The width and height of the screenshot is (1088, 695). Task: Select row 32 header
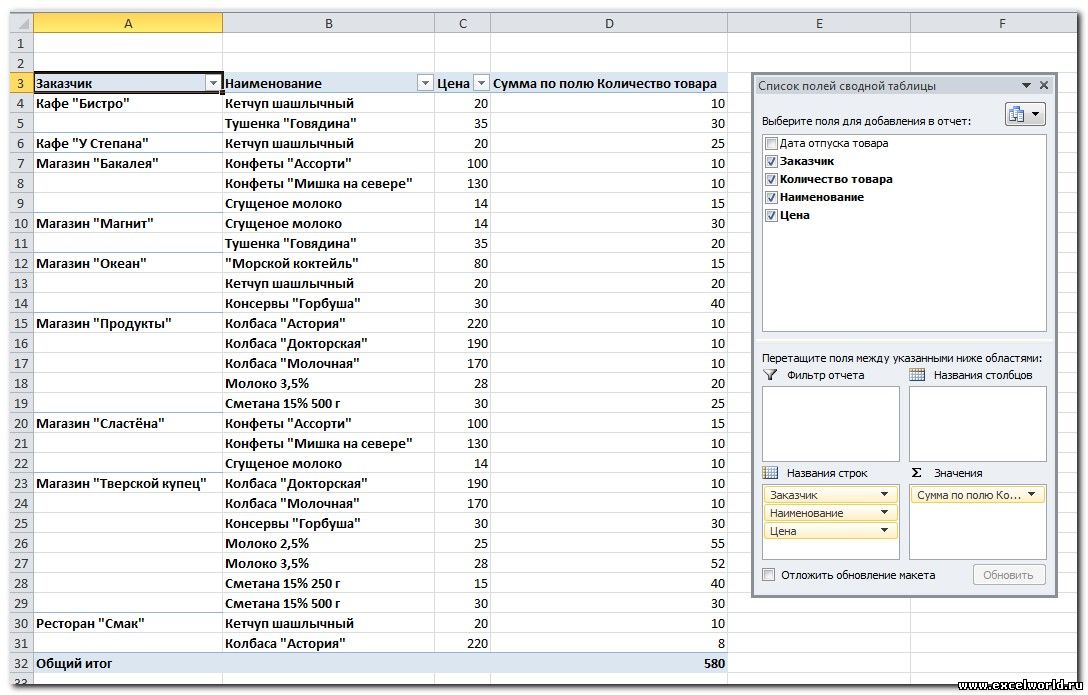tap(21, 664)
